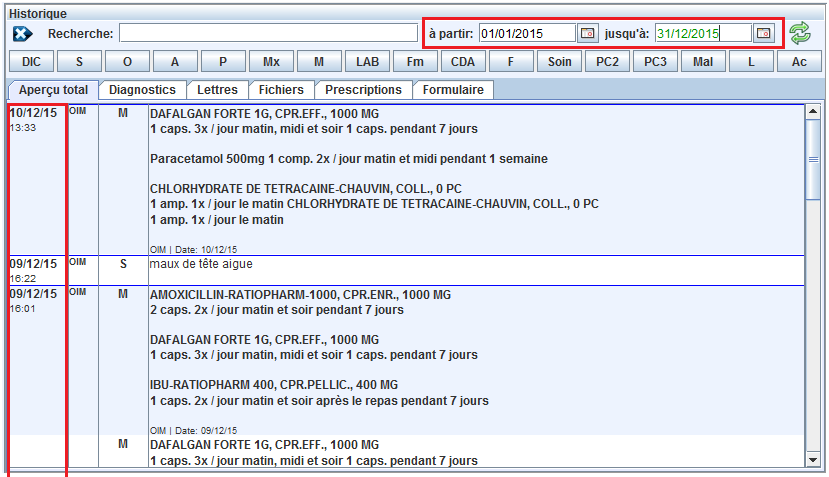Screen dimensions: 829x477
Task: Click the 'jusqu'à' end date field
Action: [702, 33]
